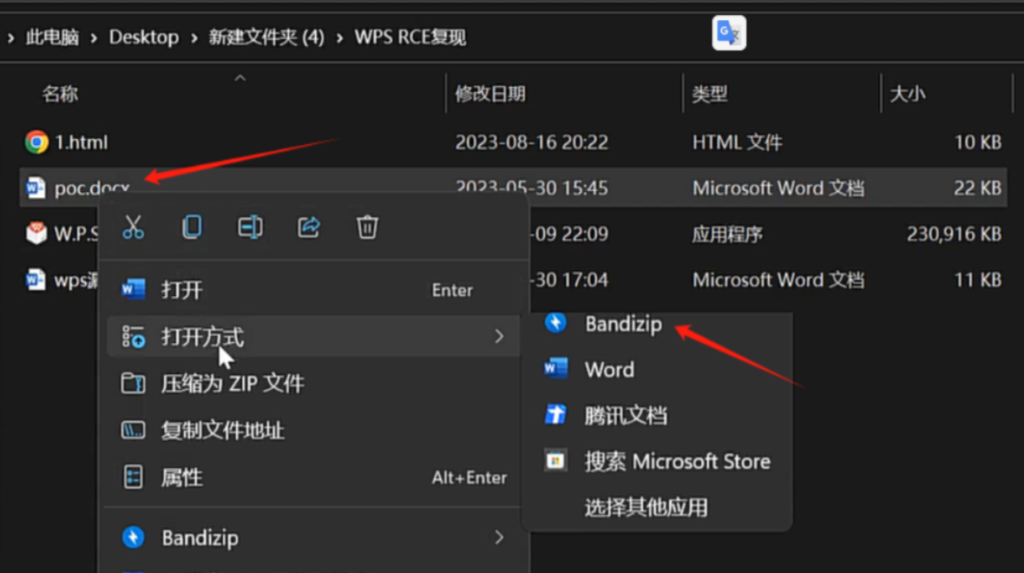Click the Bandizip icon in the main context menu
The width and height of the screenshot is (1024, 573).
133,537
